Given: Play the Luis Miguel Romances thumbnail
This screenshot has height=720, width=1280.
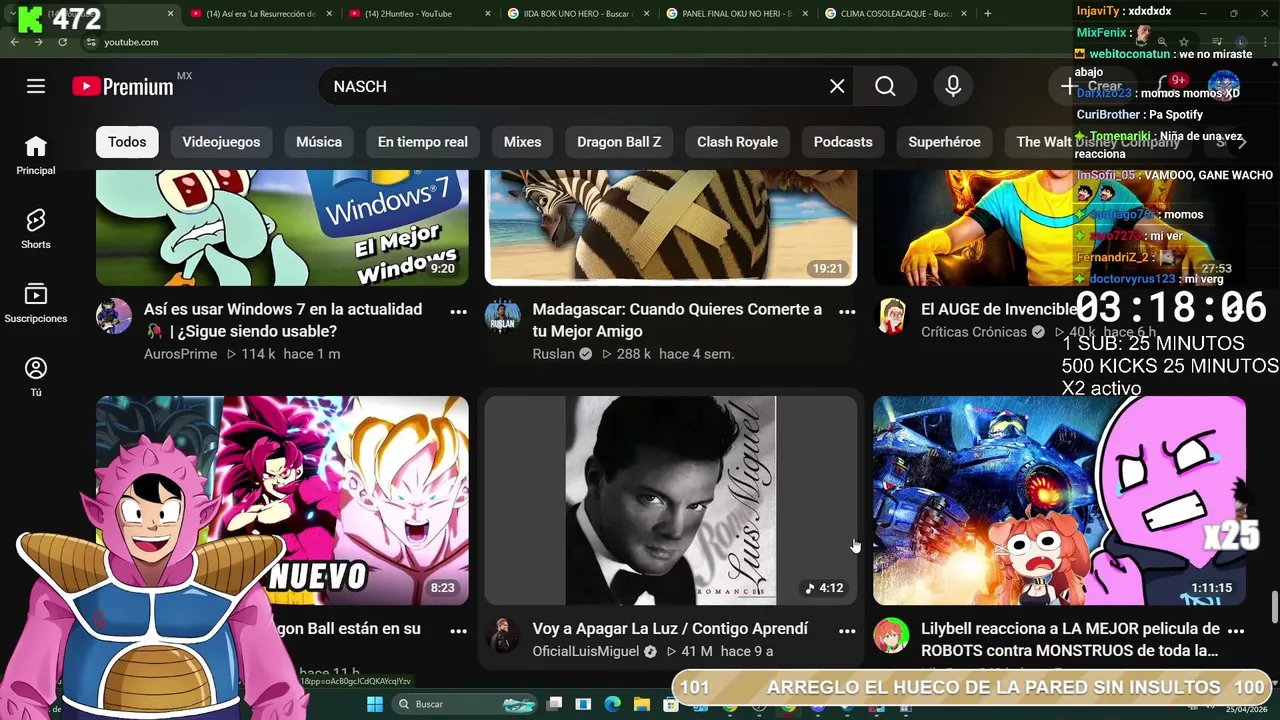Looking at the screenshot, I should tap(671, 501).
